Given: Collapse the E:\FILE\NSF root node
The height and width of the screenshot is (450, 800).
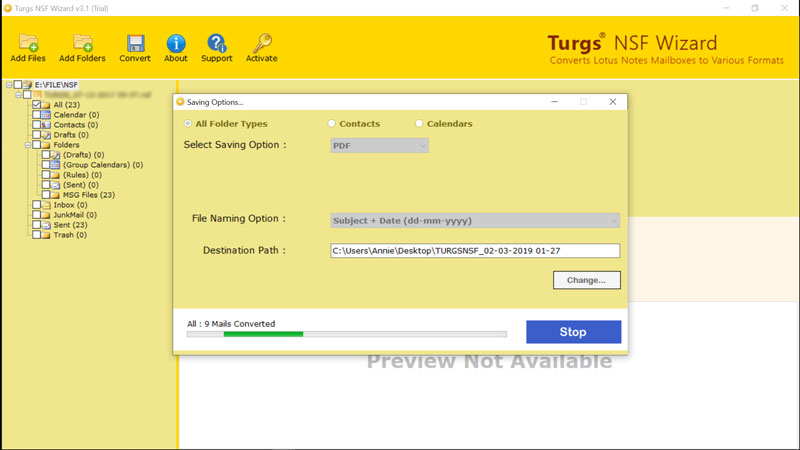Looking at the screenshot, I should click(x=9, y=85).
